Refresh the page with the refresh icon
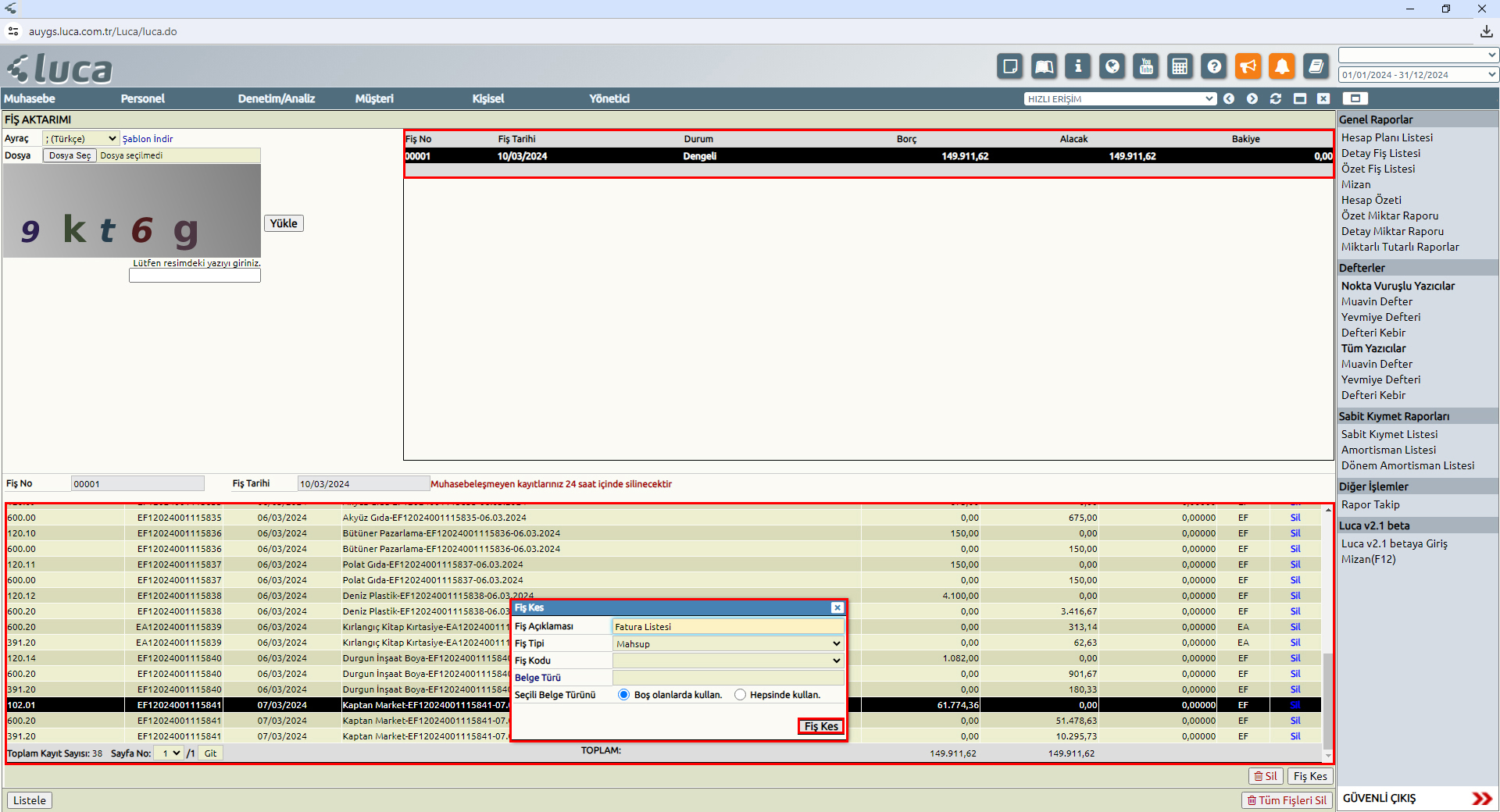 click(x=1276, y=98)
